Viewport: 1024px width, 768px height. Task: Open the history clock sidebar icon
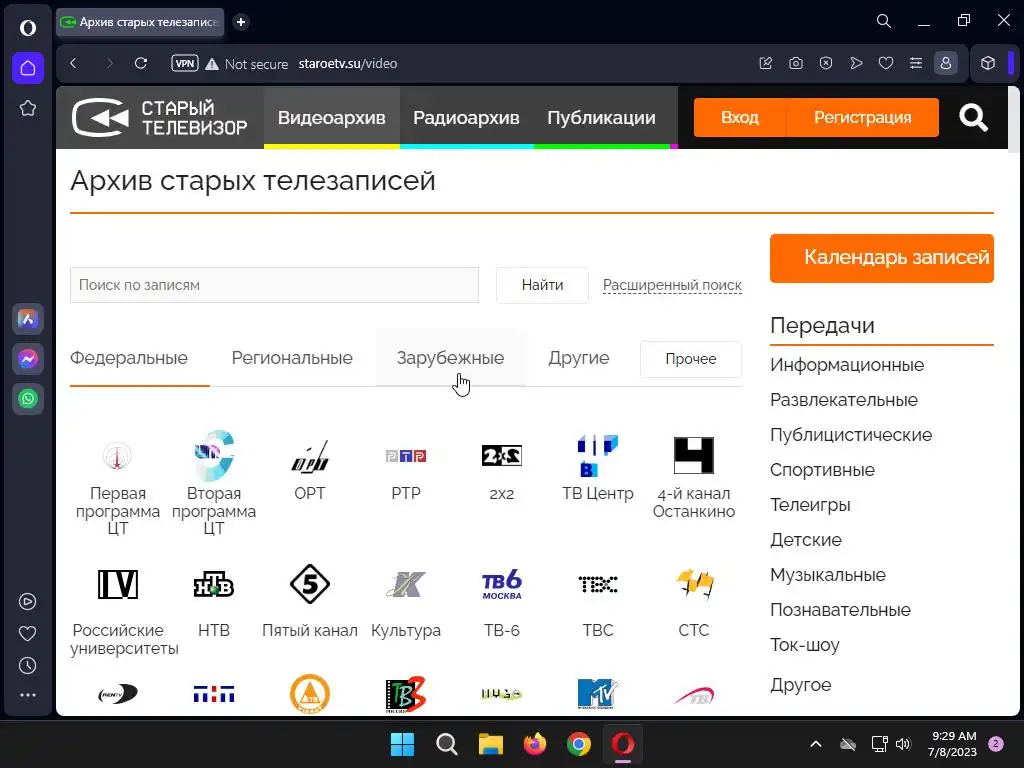point(27,665)
